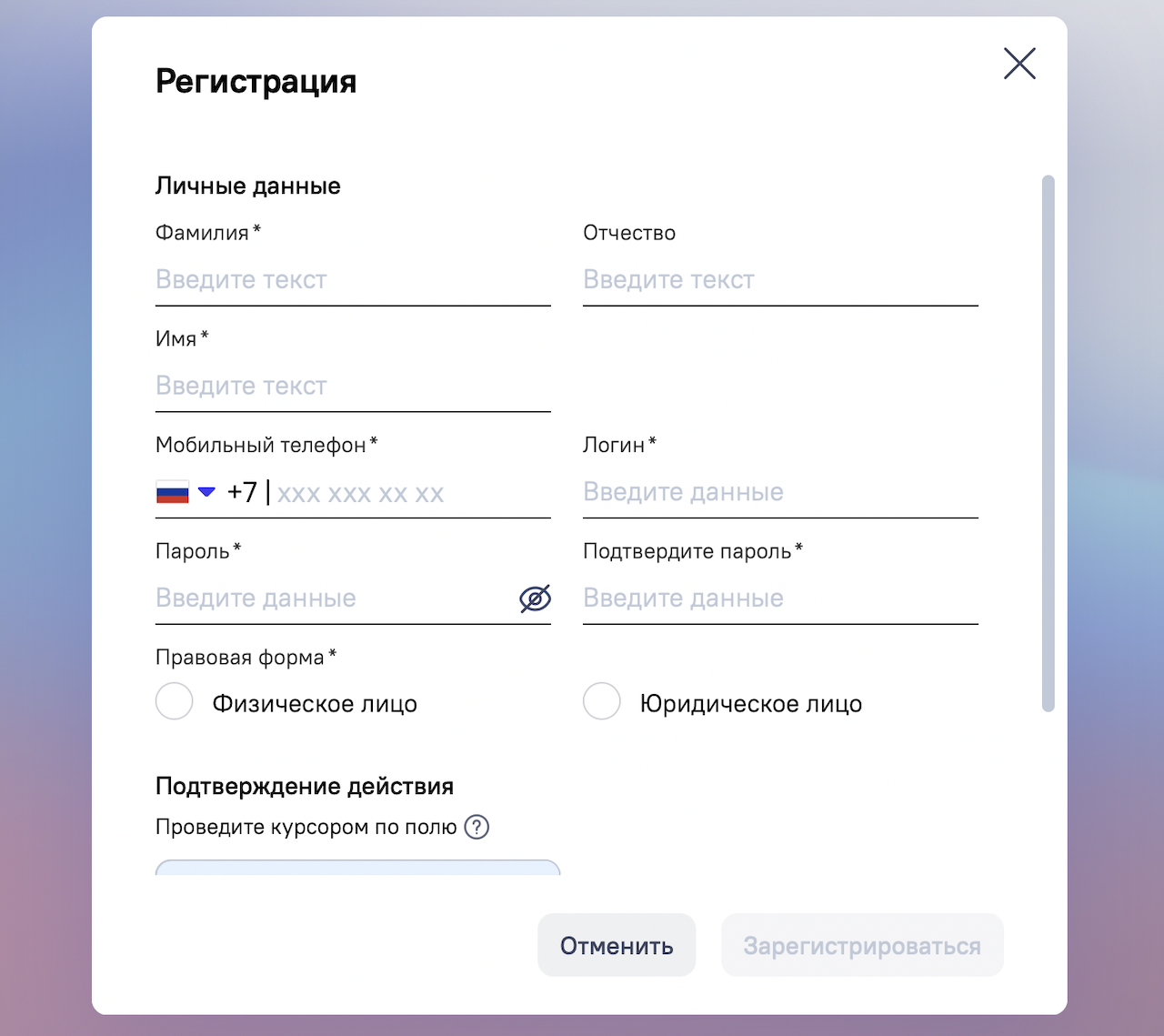Click the mobile phone number field
The height and width of the screenshot is (1036, 1164).
tap(409, 493)
